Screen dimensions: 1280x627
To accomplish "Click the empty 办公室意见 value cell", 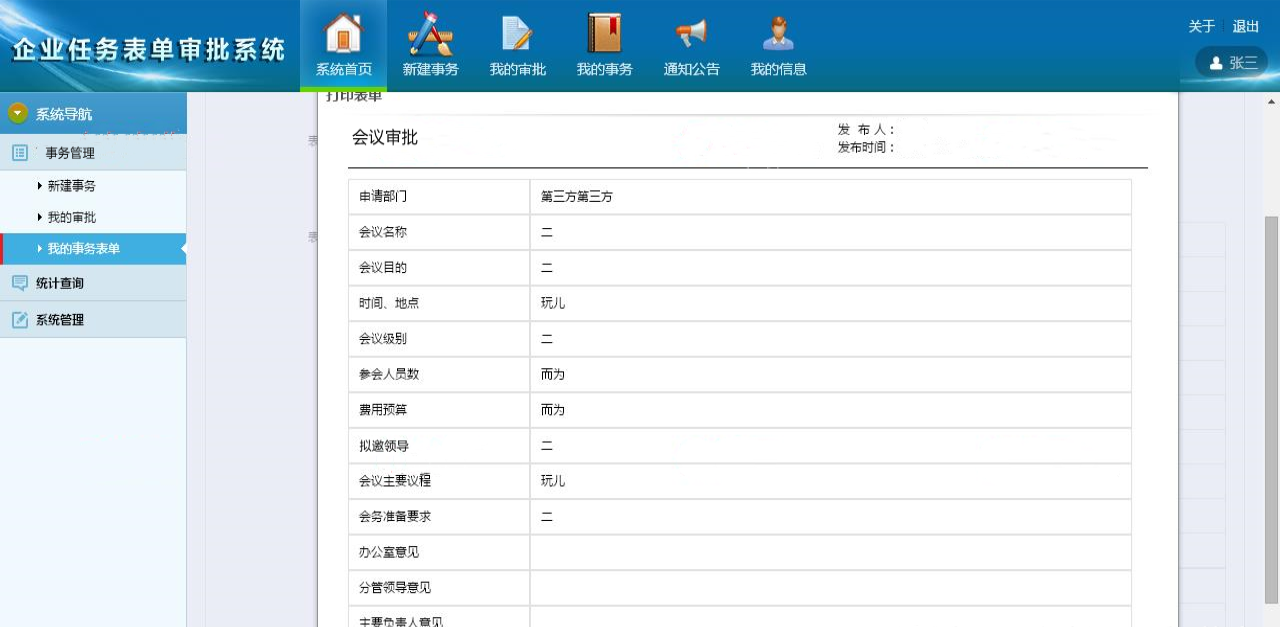I will [x=831, y=552].
